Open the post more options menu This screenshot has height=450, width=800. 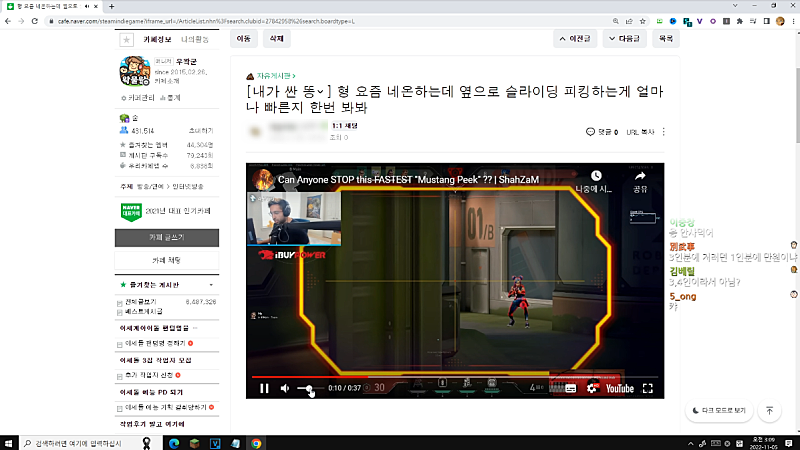coord(663,132)
